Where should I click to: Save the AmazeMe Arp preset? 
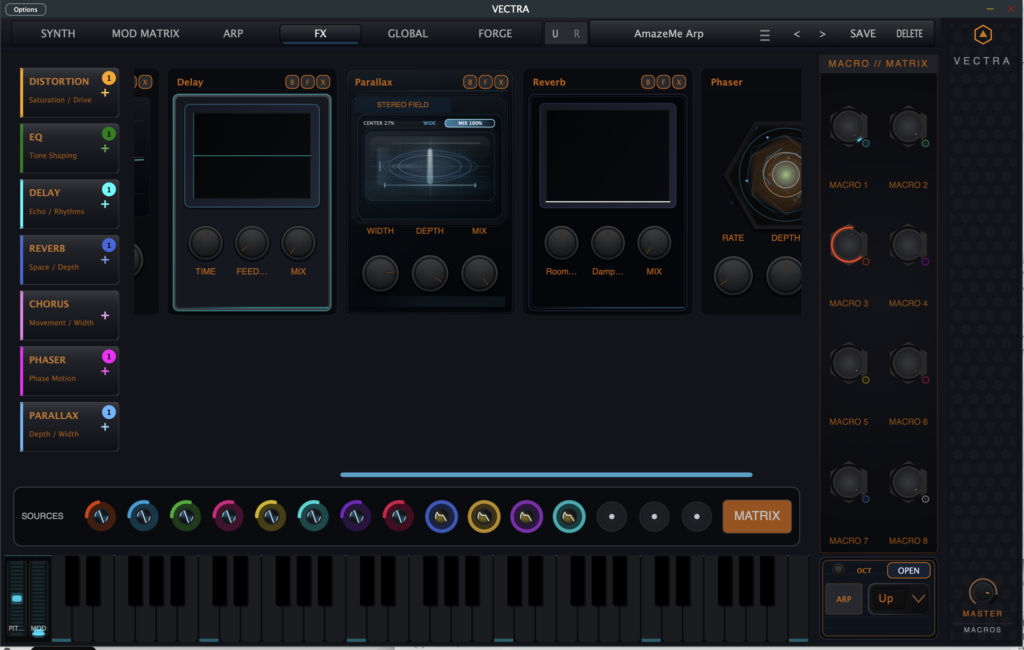click(862, 33)
